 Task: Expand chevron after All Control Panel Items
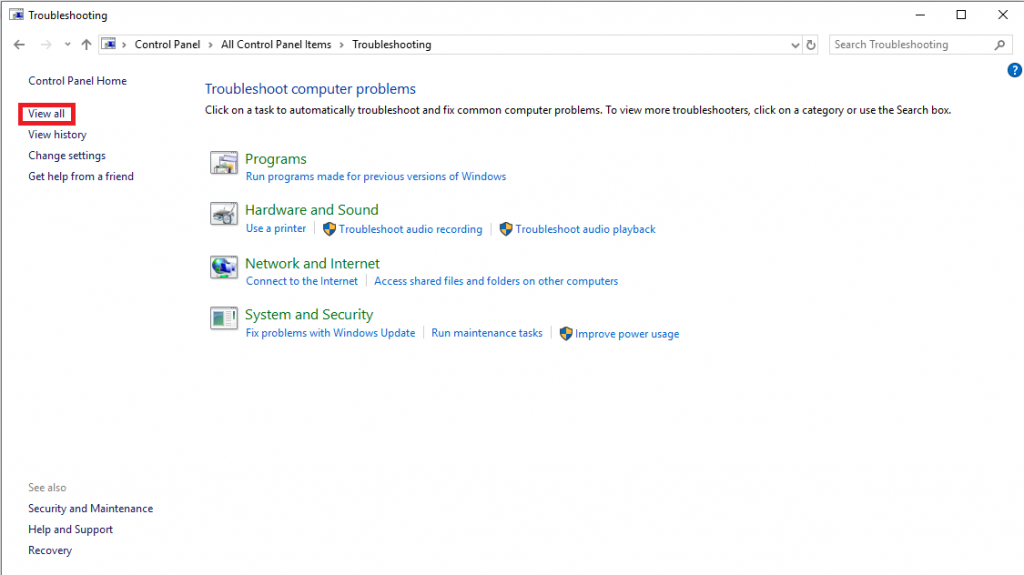(342, 44)
